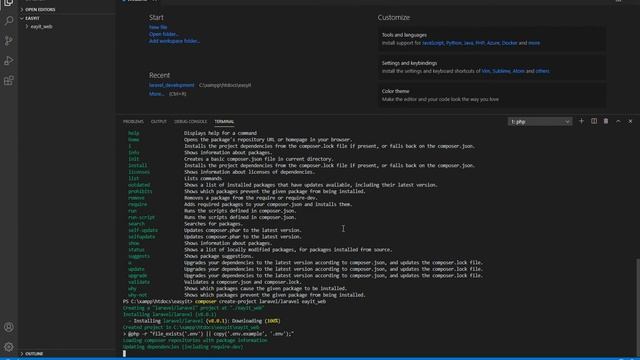Click the Settings and keybindings heading
This screenshot has height=360, width=640.
coord(409,63)
